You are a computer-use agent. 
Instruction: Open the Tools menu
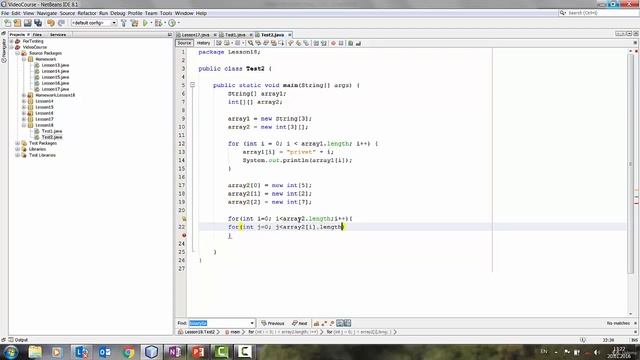[166, 13]
